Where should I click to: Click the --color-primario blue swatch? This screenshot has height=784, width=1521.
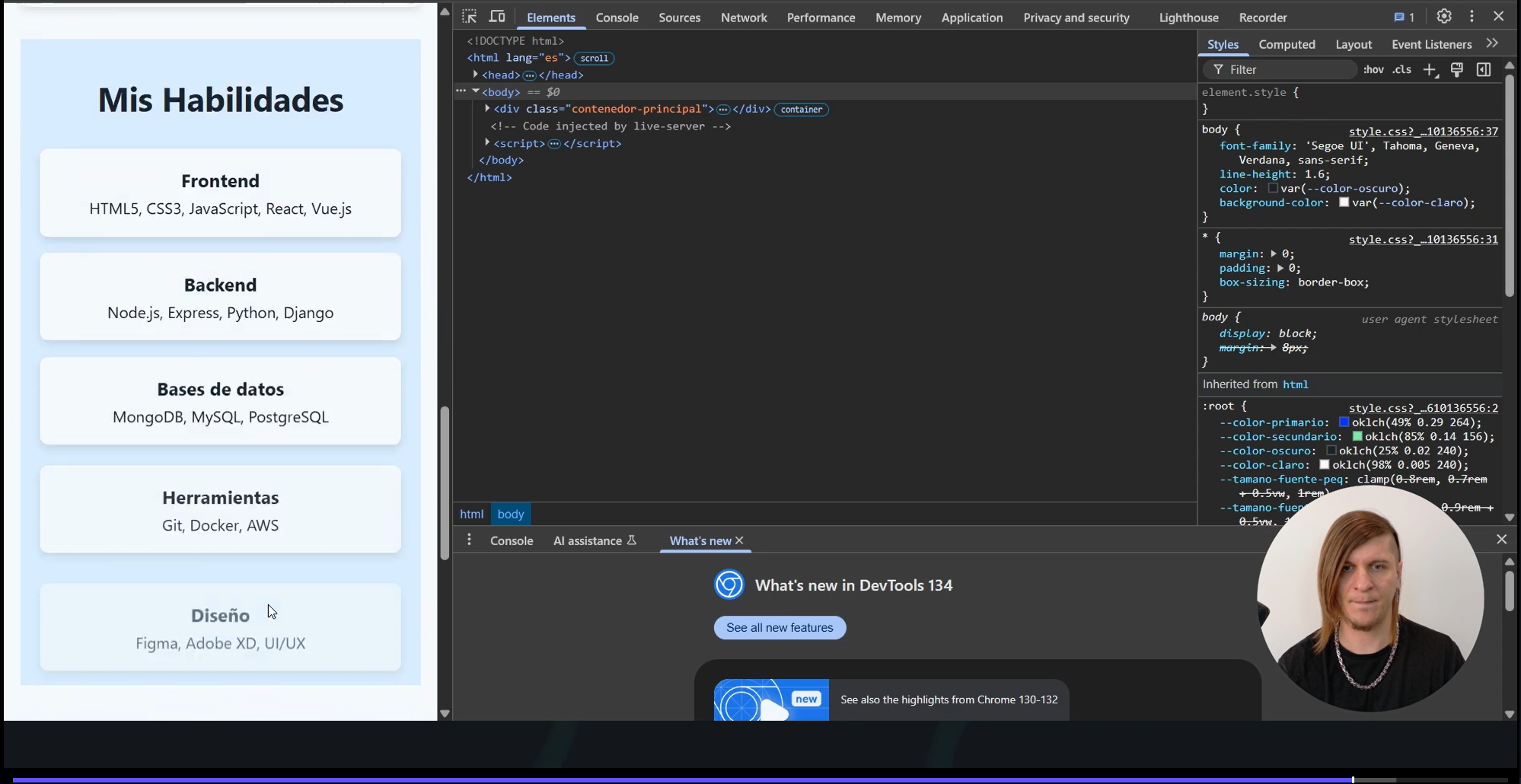click(1344, 422)
